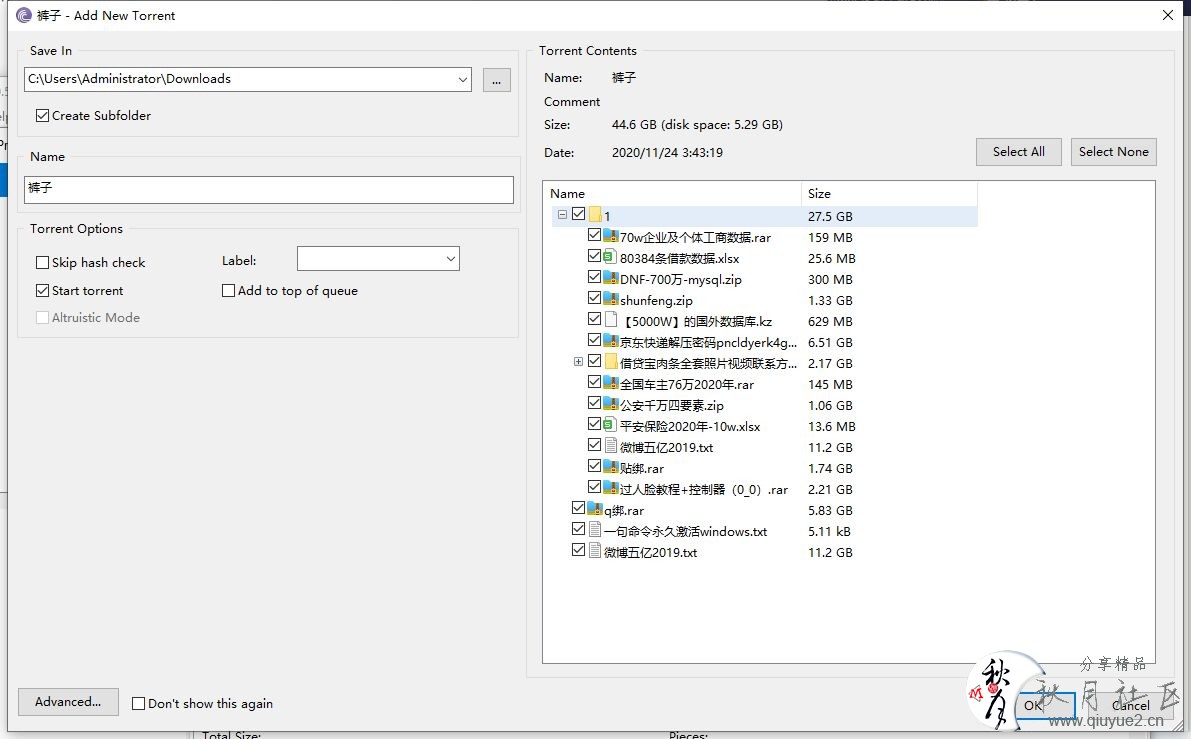This screenshot has width=1191, height=739.
Task: Select the file name q绑.rar
Action: coord(624,510)
